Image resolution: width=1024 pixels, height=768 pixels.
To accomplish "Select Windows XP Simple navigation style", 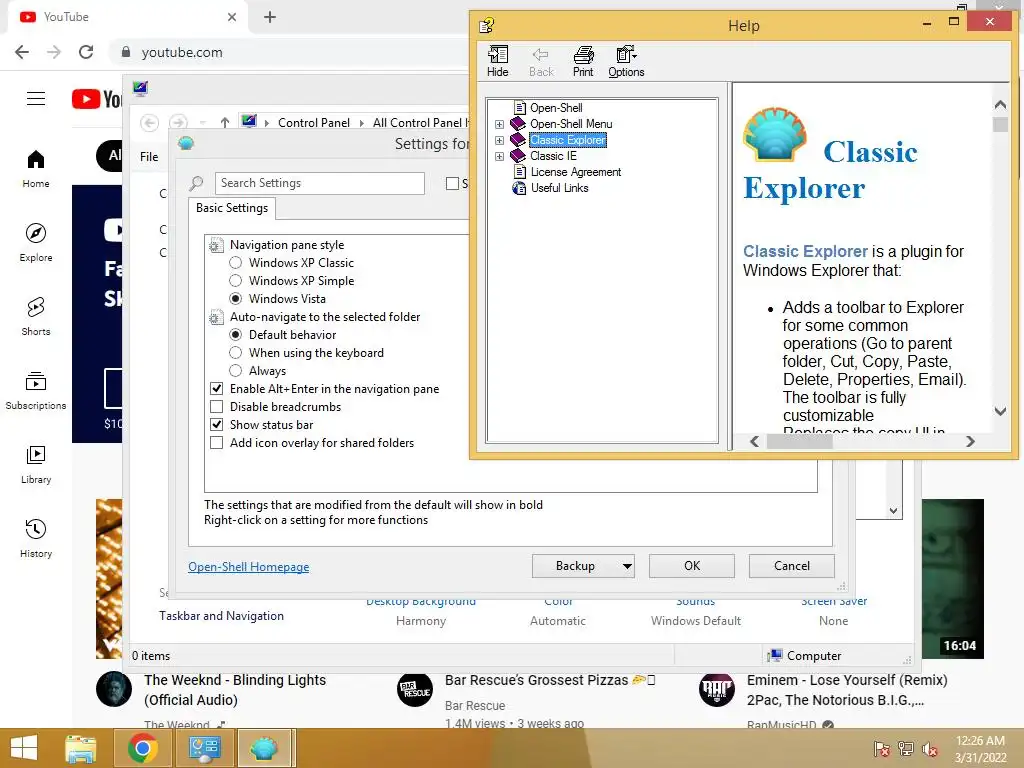I will point(236,281).
